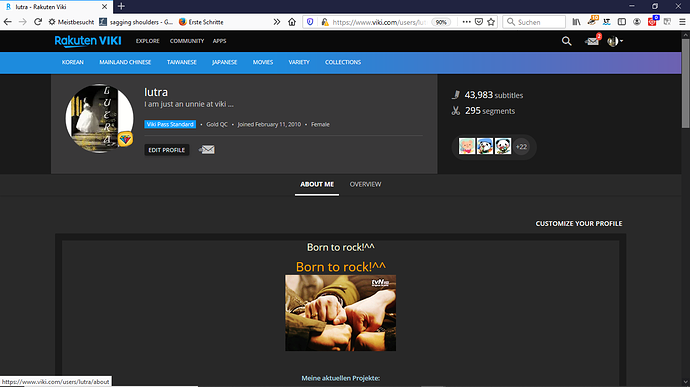The width and height of the screenshot is (690, 387).
Task: Open the third panda badge thumbnail
Action: 503,146
